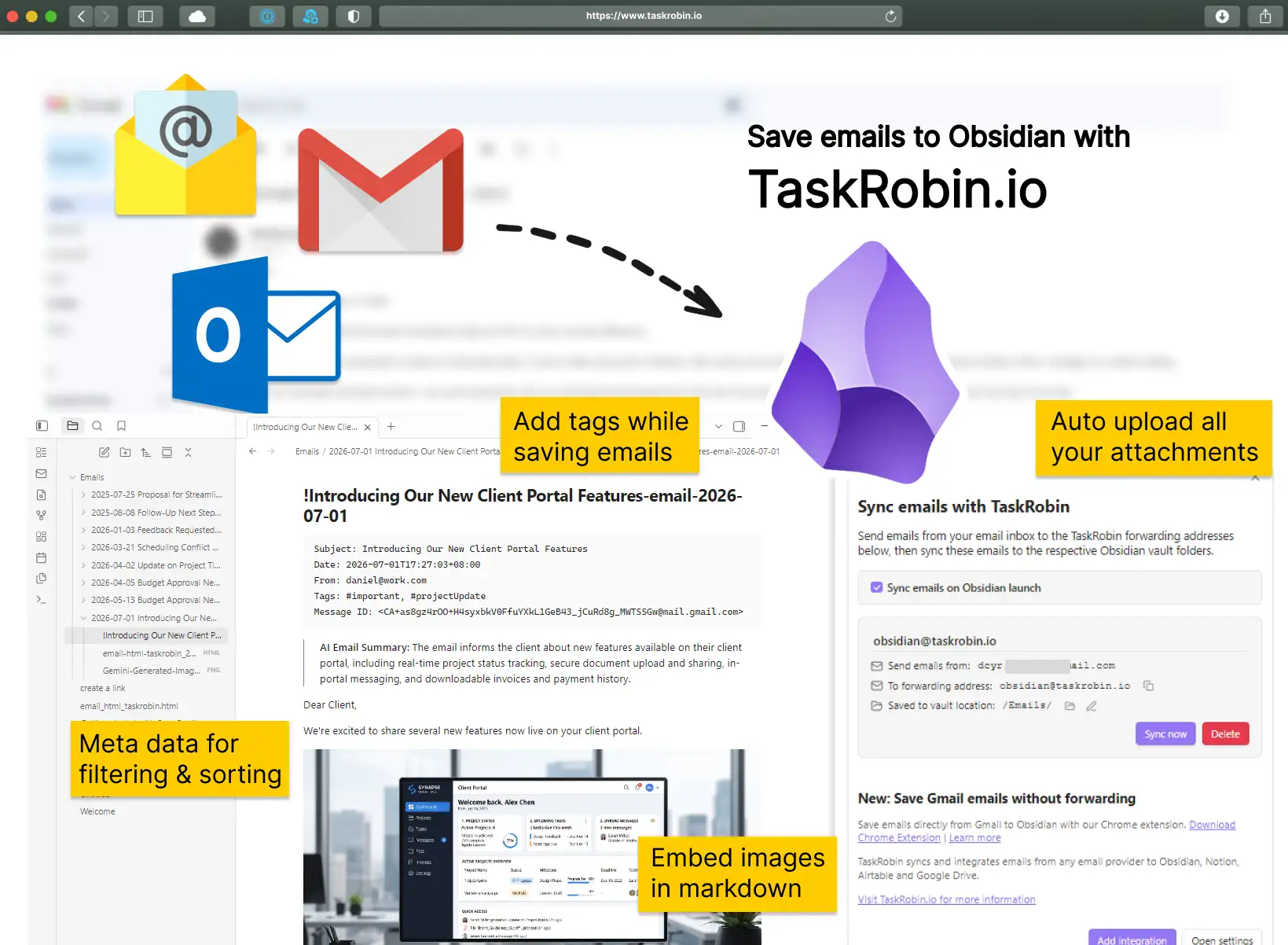Open email_html_taskrobin.html file
Image resolution: width=1288 pixels, height=945 pixels.
[x=129, y=706]
